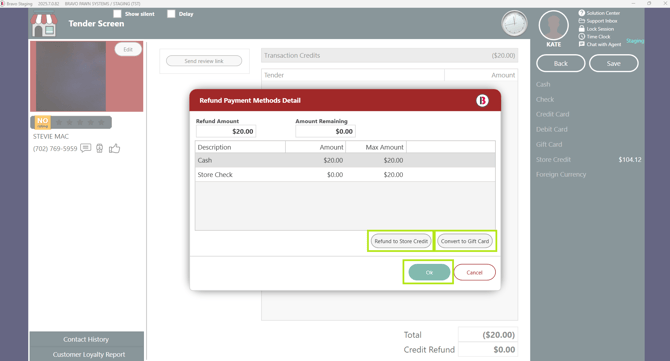Click the customer text message icon
Screen dimensions: 670x361
pyautogui.click(x=85, y=148)
